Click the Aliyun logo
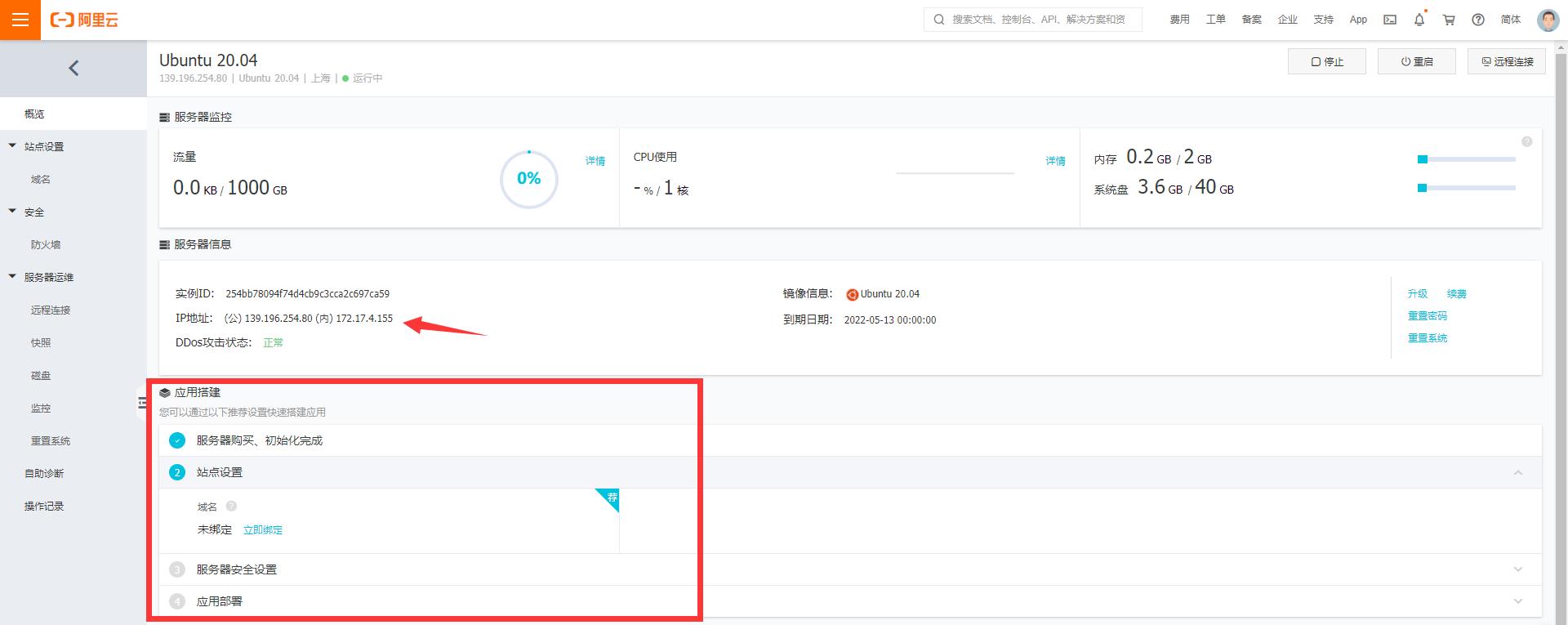1568x625 pixels. (x=85, y=20)
